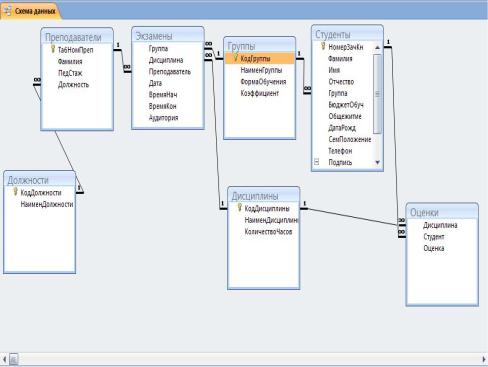488x367 pixels.
Task: Click the right arrow of the bottom horizontal scrollbar
Action: 484,359
